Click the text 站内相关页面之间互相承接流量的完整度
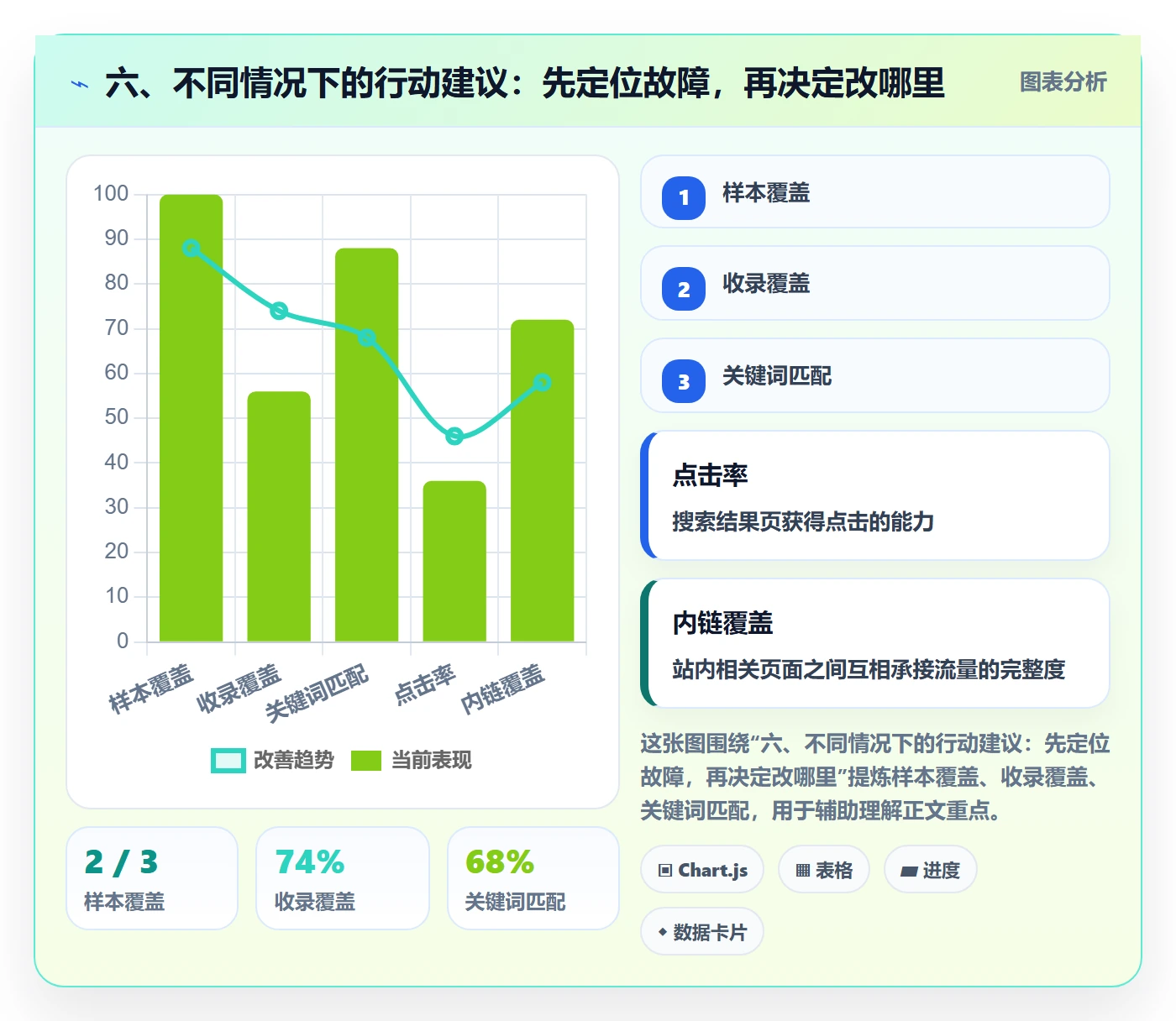The height and width of the screenshot is (1021, 1176). [869, 669]
